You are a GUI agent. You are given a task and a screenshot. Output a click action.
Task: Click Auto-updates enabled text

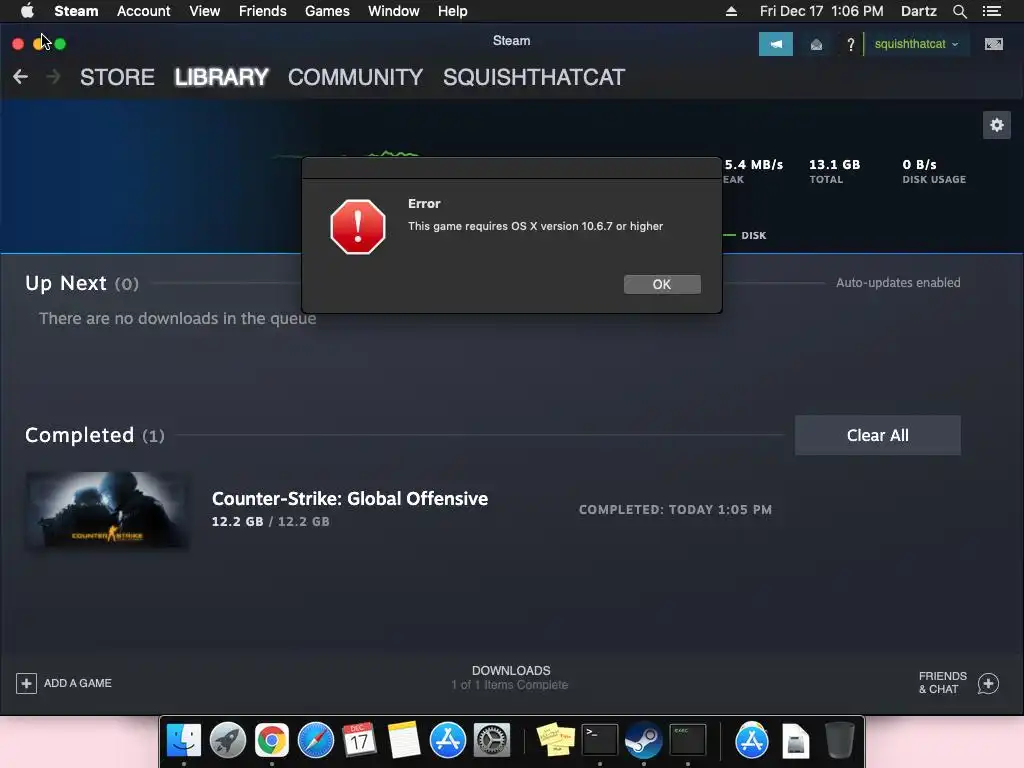click(x=898, y=283)
